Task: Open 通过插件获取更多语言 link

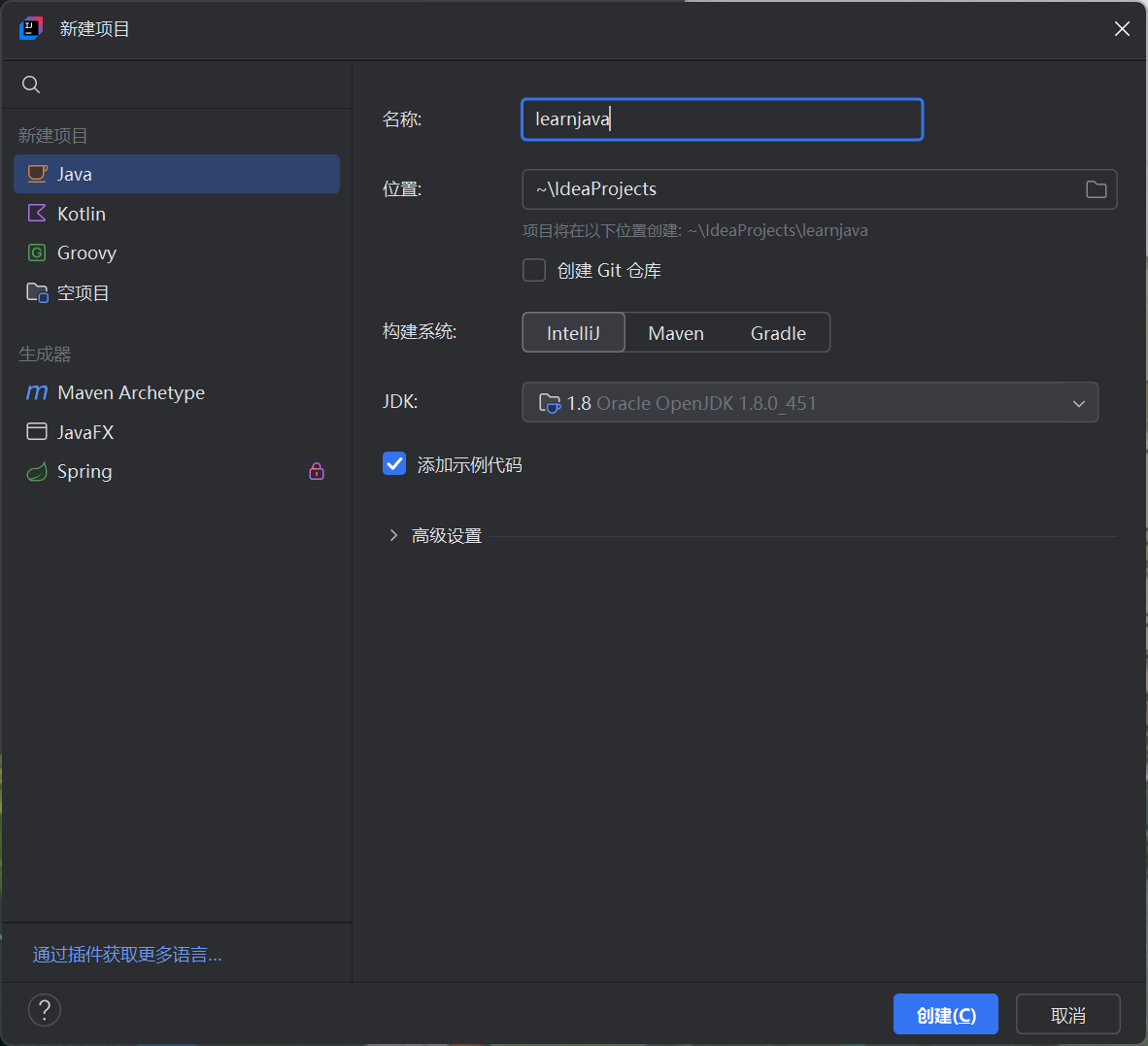Action: click(x=126, y=955)
